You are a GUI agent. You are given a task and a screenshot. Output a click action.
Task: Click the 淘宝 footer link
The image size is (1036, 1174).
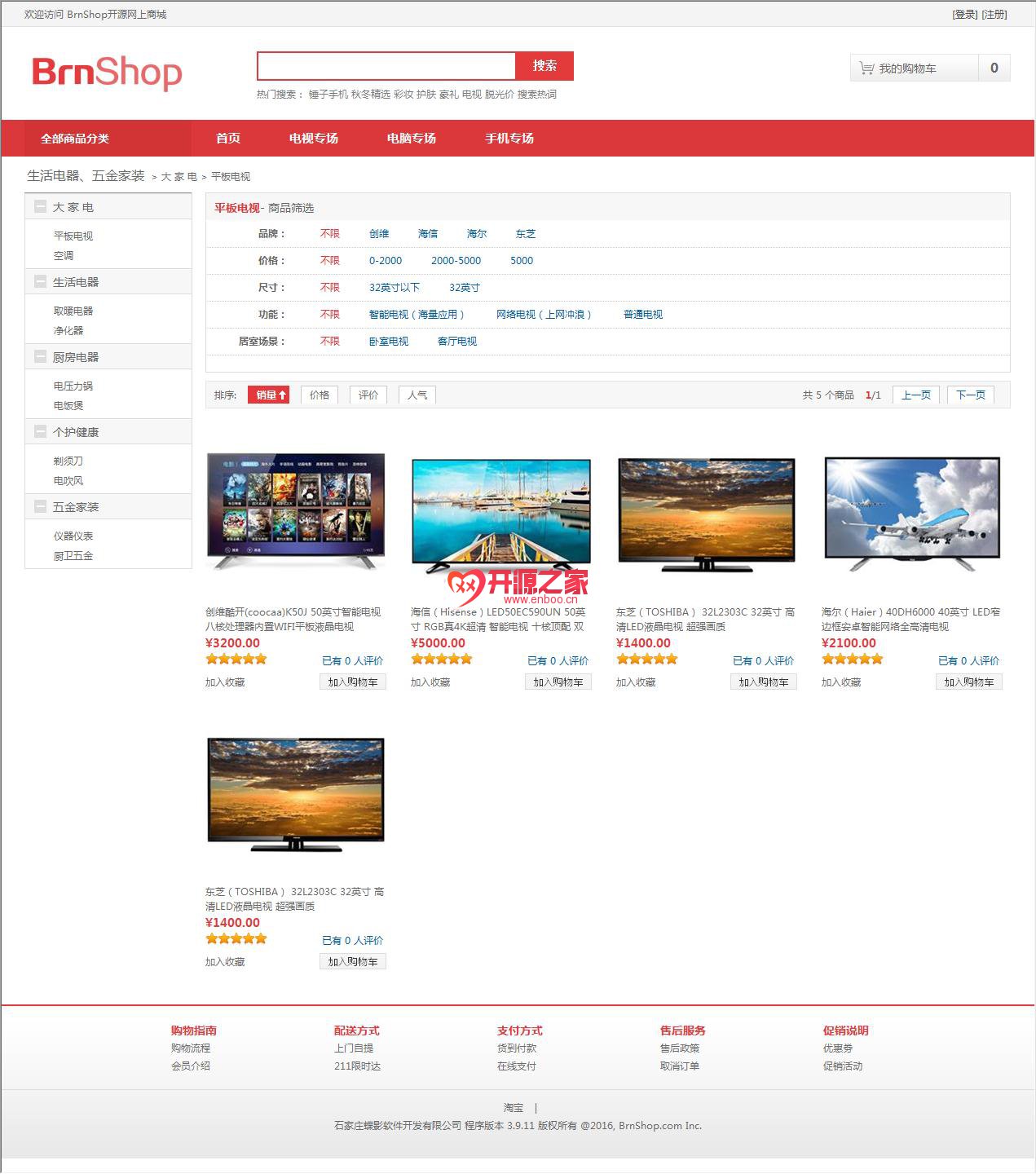[x=514, y=1108]
